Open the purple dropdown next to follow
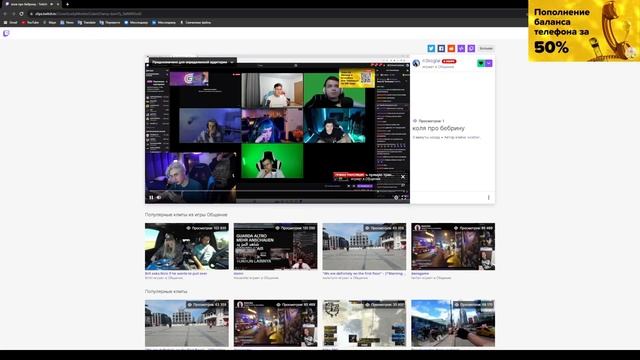 coord(489,63)
